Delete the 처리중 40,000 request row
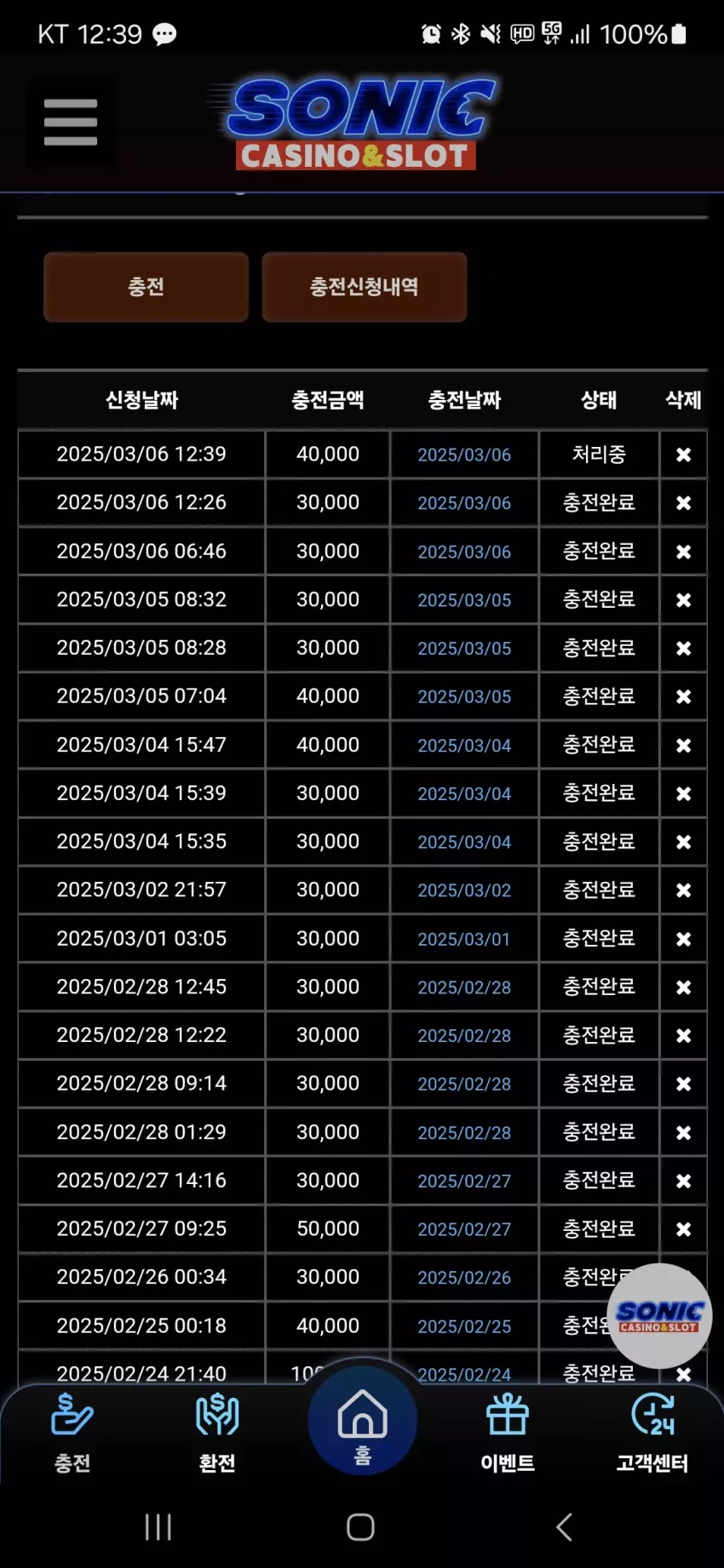Image resolution: width=724 pixels, height=1568 pixels. 683,455
